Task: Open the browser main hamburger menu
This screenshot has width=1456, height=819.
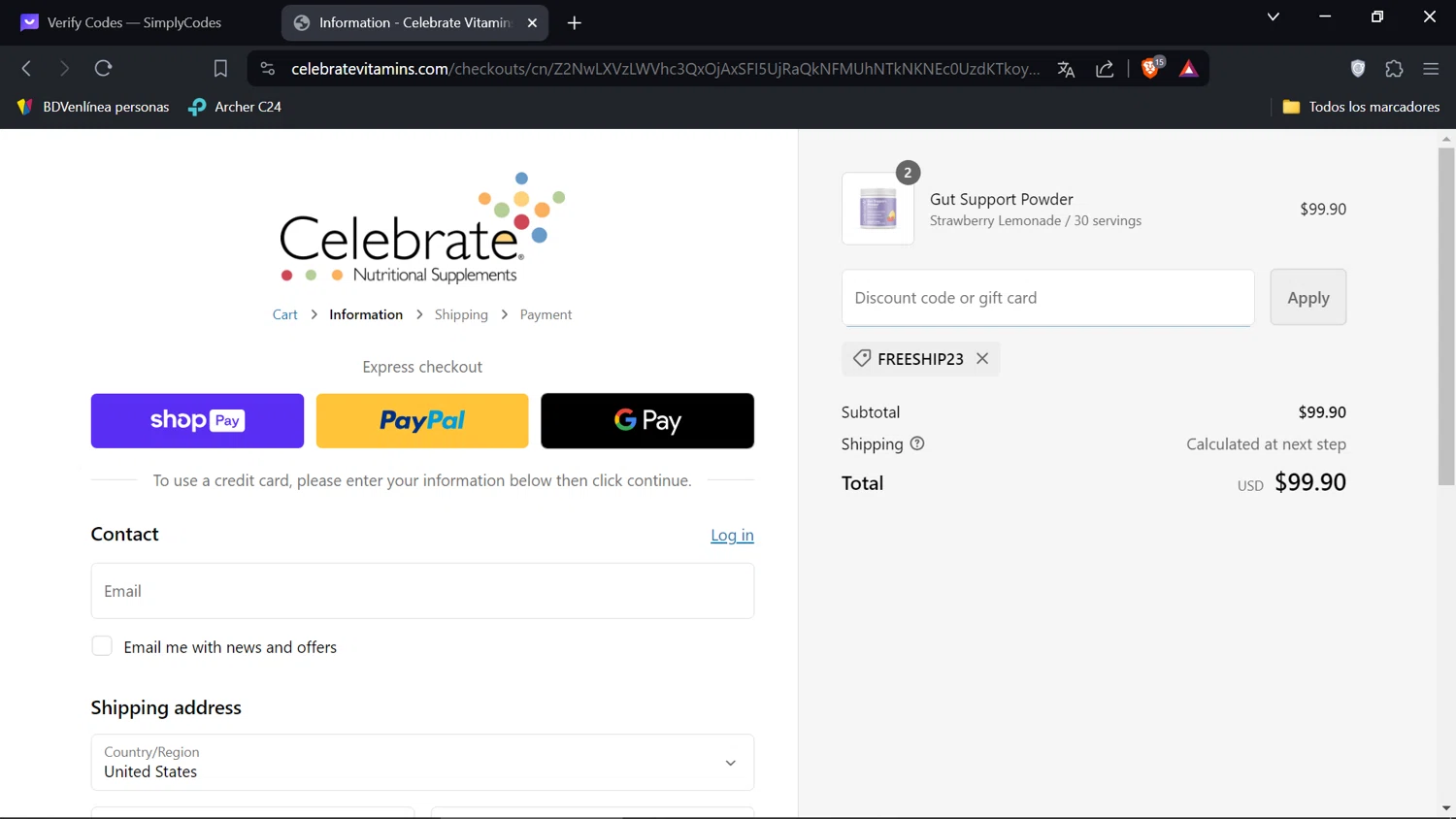Action: click(x=1430, y=68)
